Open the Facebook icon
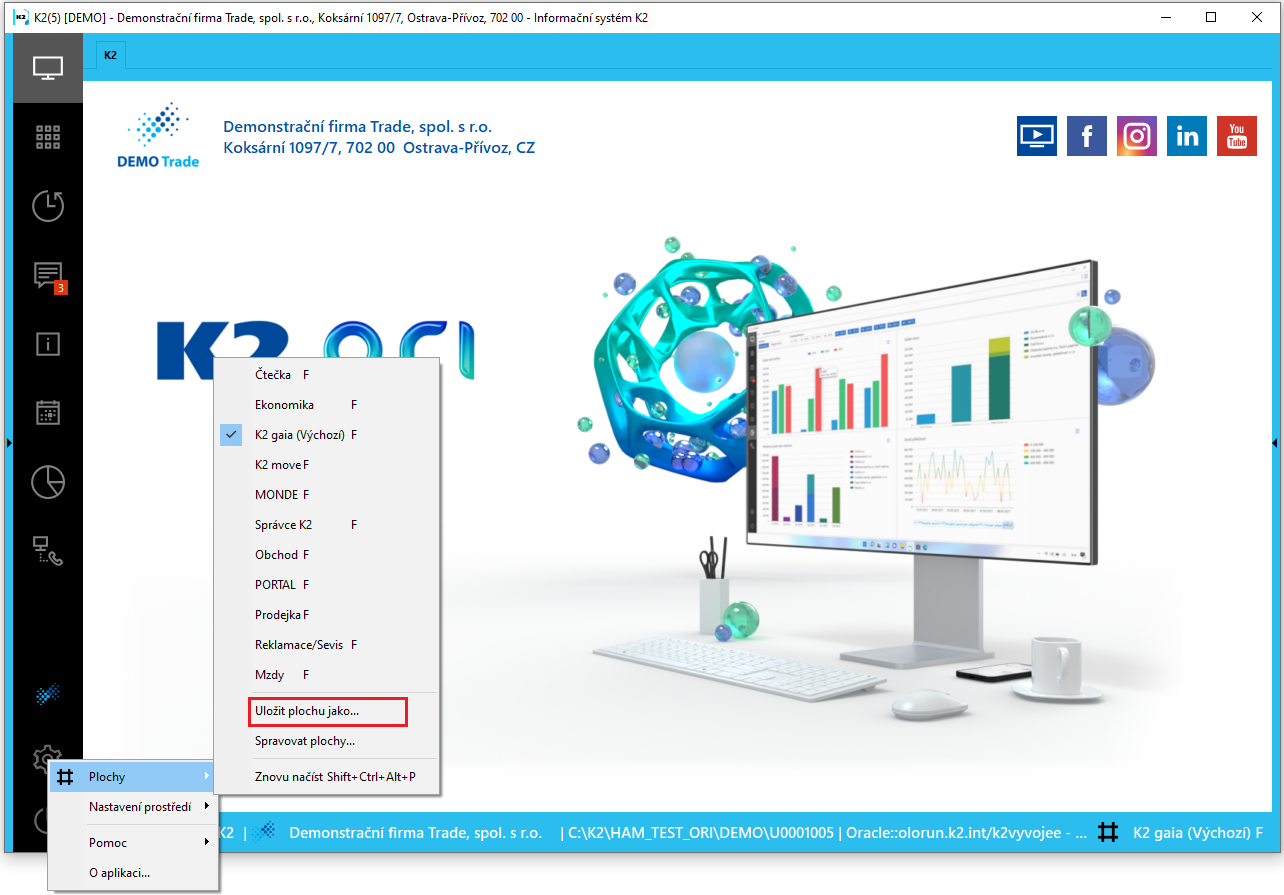The height and width of the screenshot is (895, 1284). click(x=1087, y=135)
